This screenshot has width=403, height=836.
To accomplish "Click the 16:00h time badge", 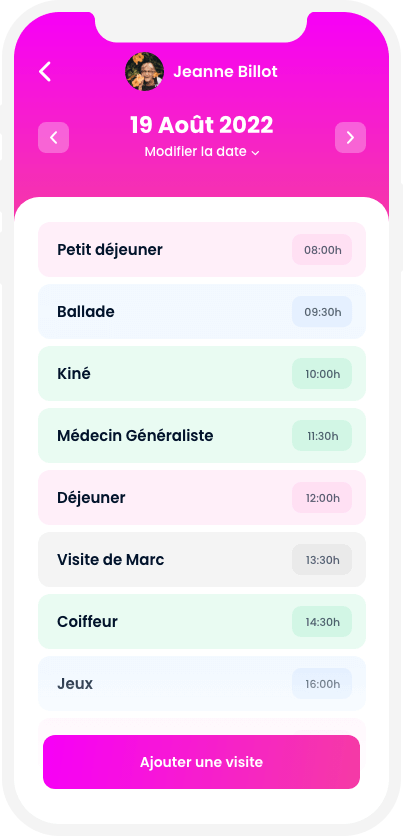I will pyautogui.click(x=322, y=684).
